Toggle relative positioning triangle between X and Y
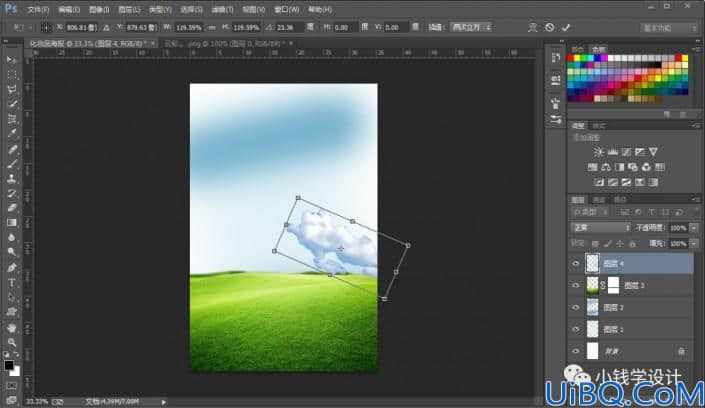The width and height of the screenshot is (705, 408). [107, 27]
